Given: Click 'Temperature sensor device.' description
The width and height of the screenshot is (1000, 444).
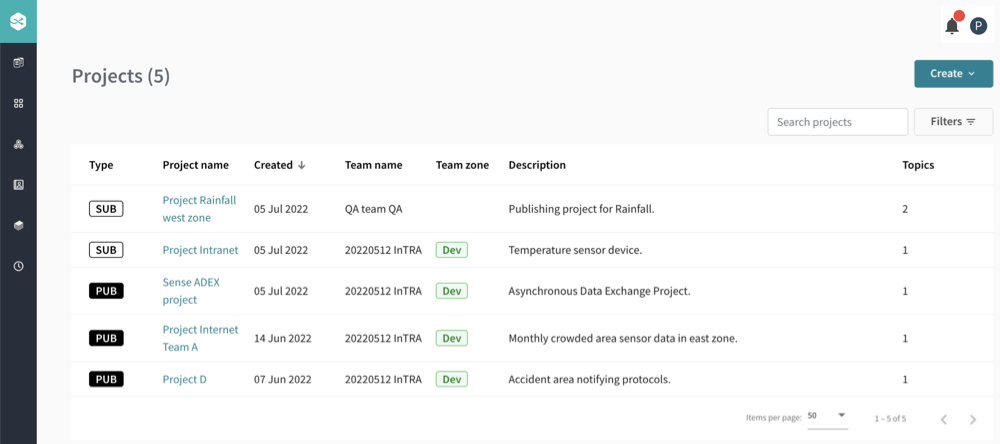Looking at the screenshot, I should click(575, 250).
